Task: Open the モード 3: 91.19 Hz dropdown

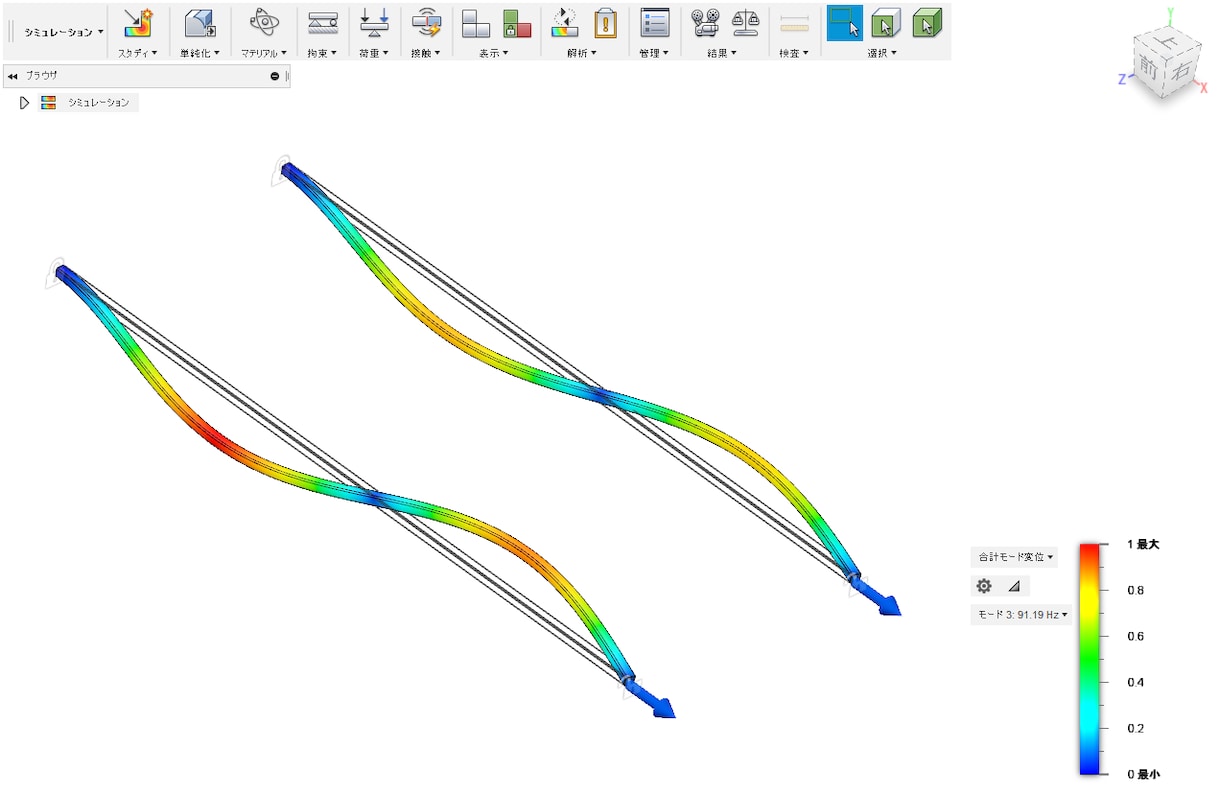Action: point(1021,614)
